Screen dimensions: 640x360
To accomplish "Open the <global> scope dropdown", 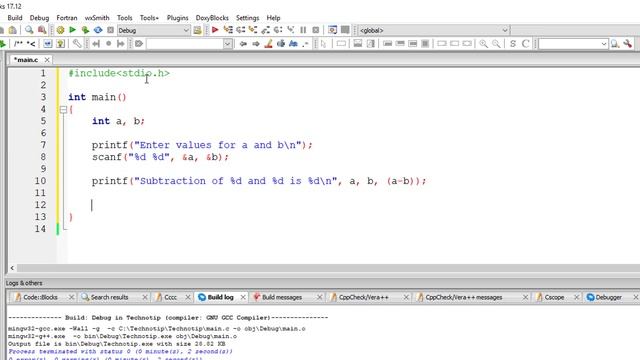I will click(x=504, y=30).
